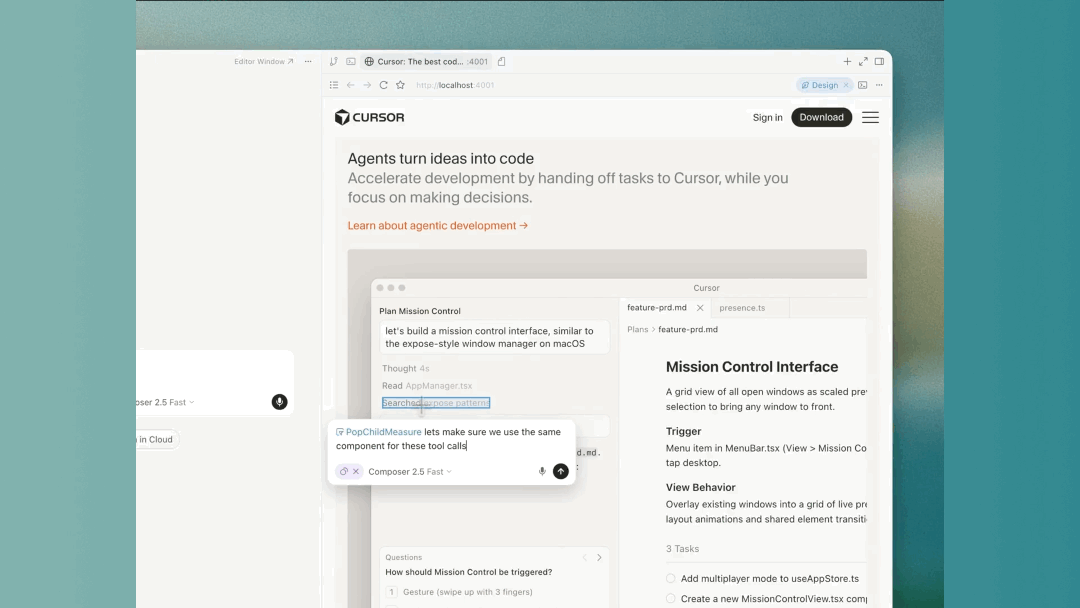Click the Thought 4s row

(x=406, y=368)
